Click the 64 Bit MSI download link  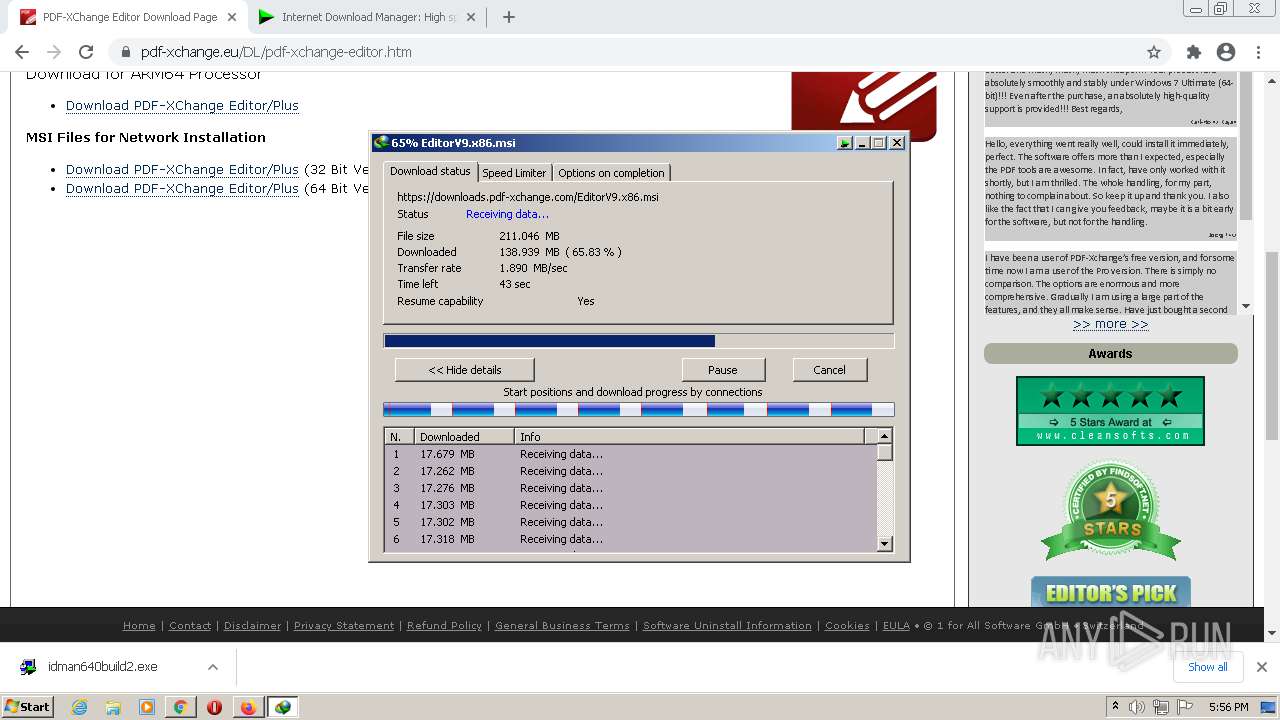click(182, 188)
